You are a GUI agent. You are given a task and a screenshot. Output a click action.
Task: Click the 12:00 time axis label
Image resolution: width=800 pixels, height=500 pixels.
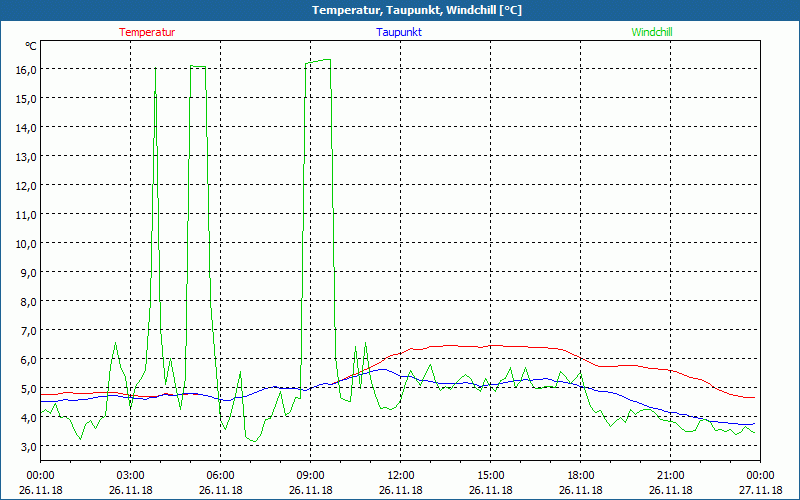(x=400, y=475)
